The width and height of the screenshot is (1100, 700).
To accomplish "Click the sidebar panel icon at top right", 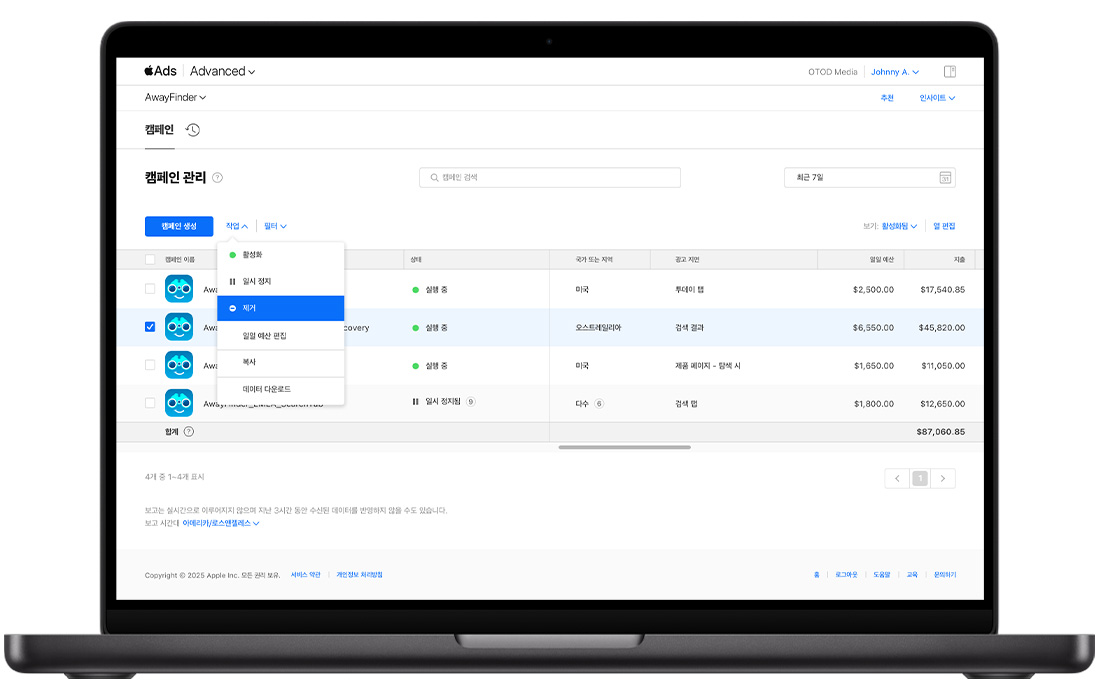I will 950,72.
